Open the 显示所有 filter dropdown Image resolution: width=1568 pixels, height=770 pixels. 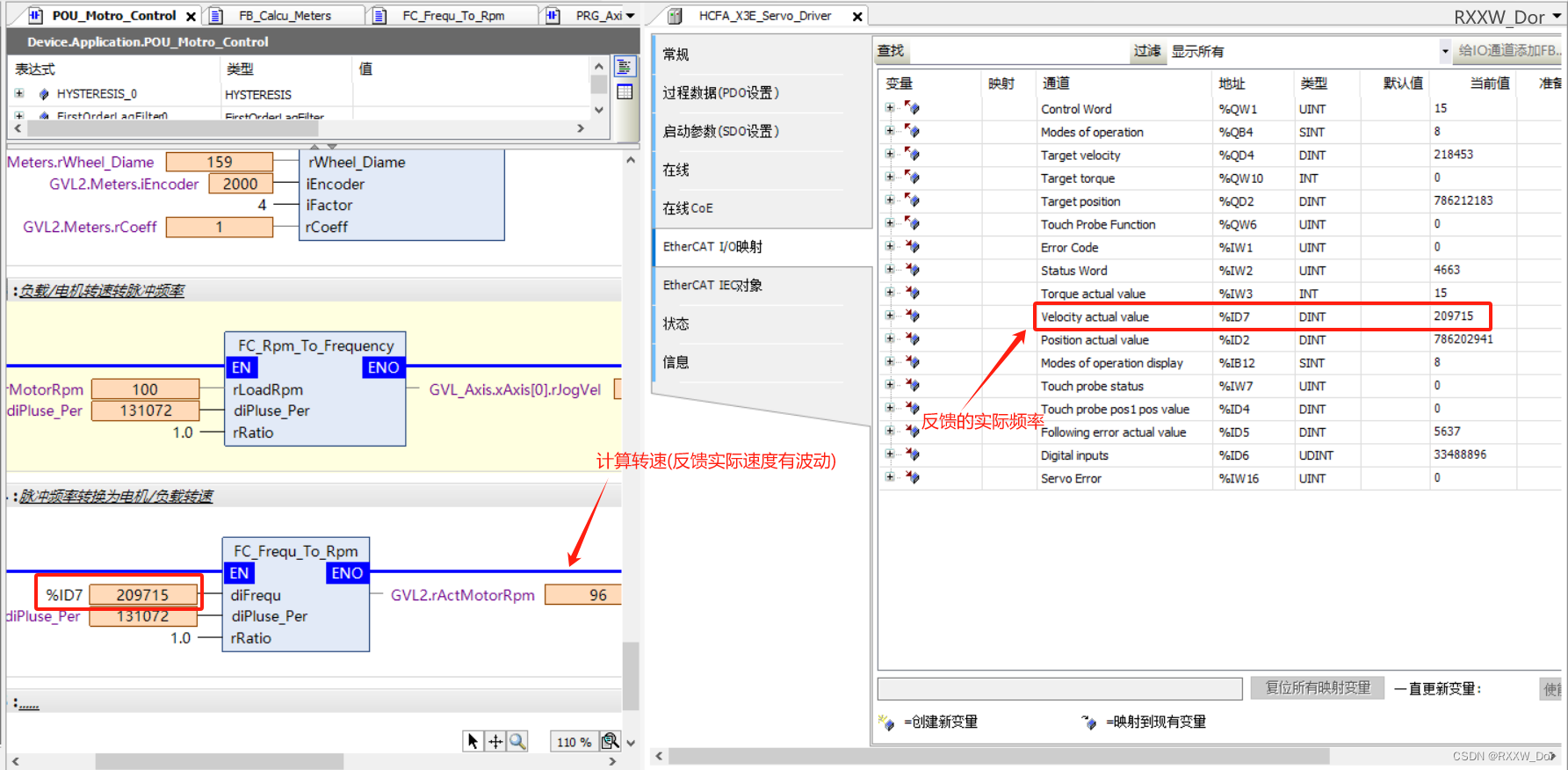pos(1445,51)
